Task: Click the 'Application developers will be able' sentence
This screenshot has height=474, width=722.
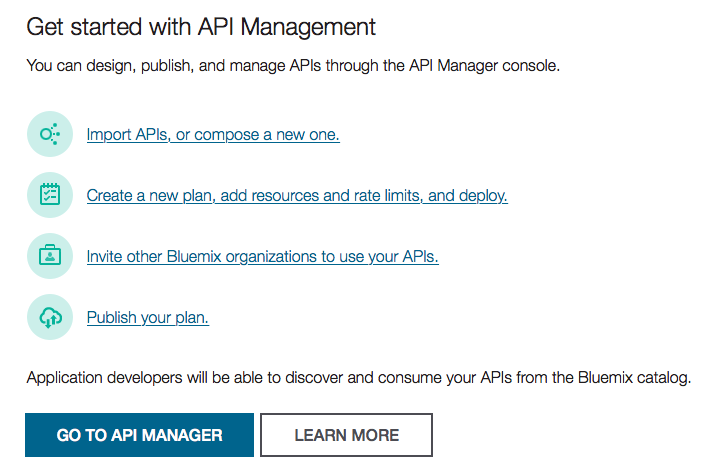Action: coord(358,378)
